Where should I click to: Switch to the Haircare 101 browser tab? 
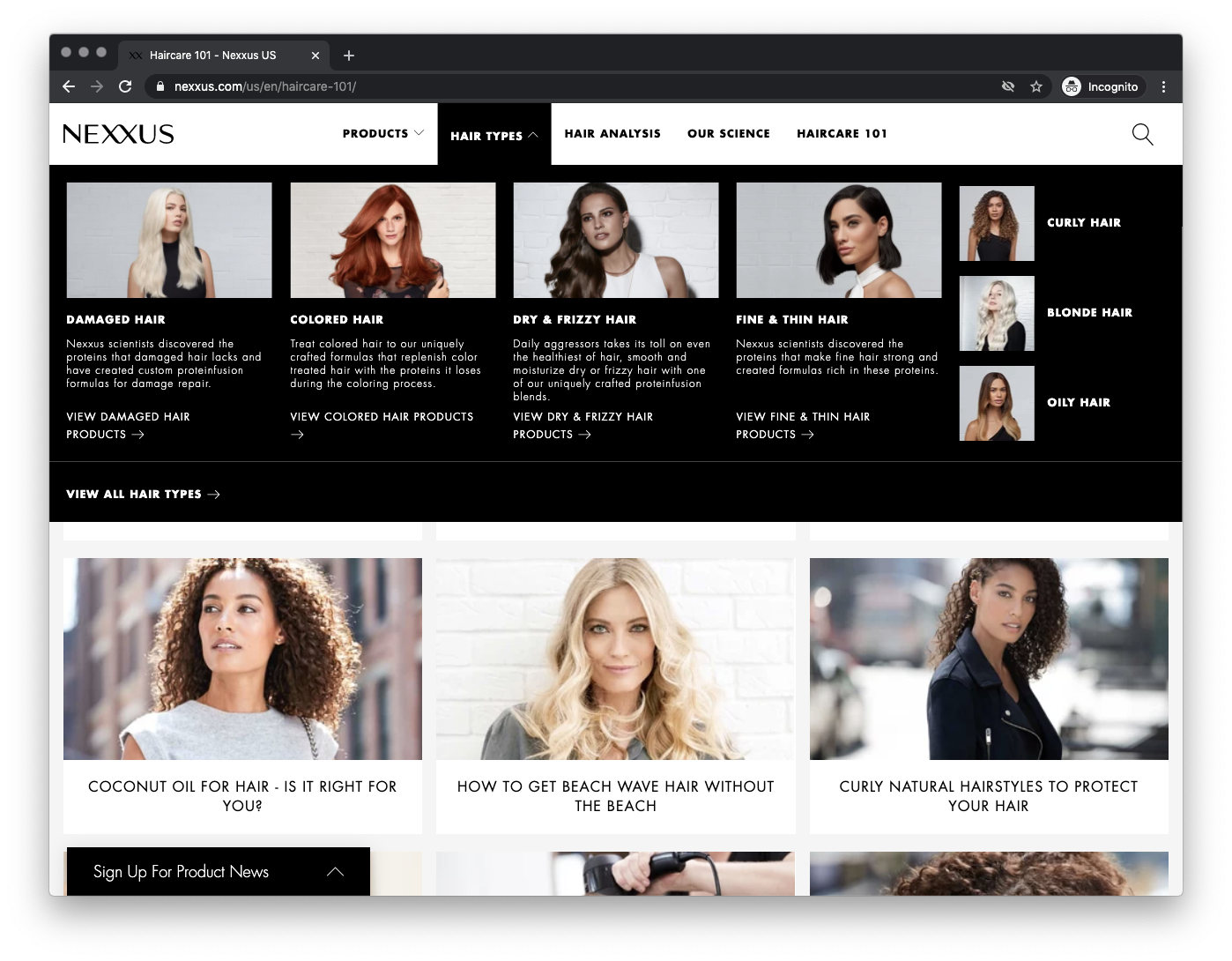[x=212, y=55]
